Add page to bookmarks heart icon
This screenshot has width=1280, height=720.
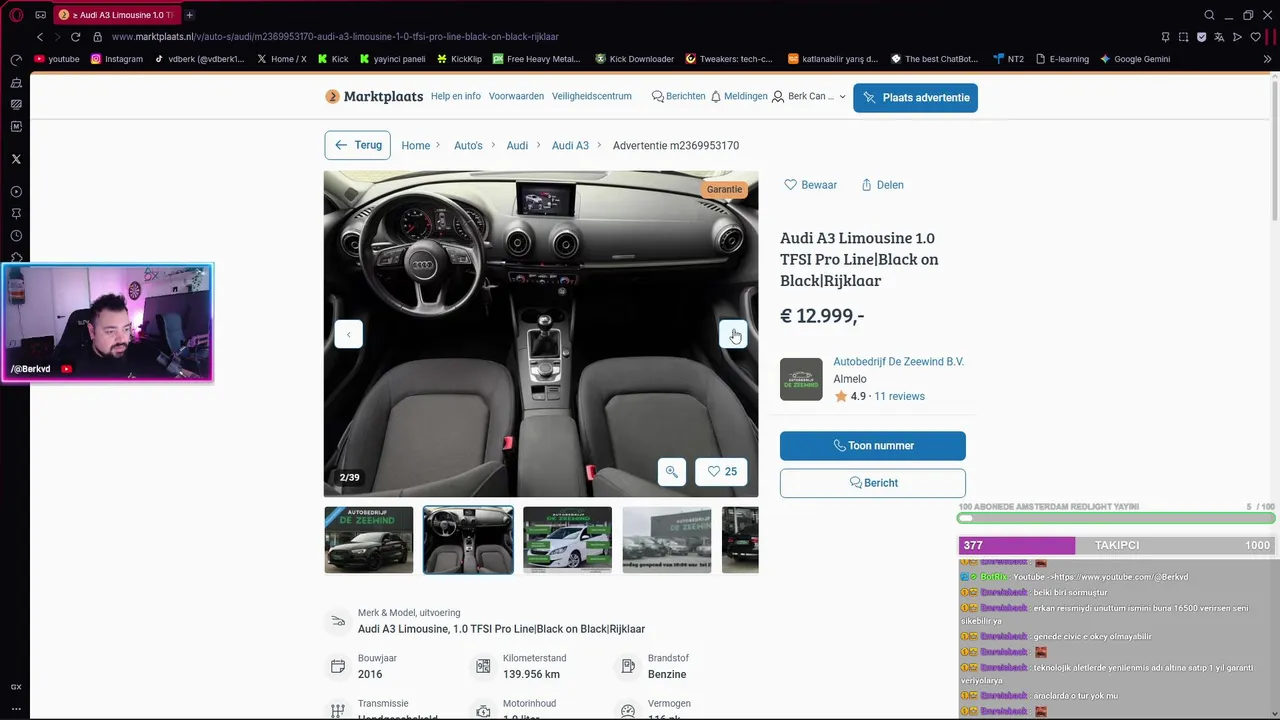pos(1256,37)
